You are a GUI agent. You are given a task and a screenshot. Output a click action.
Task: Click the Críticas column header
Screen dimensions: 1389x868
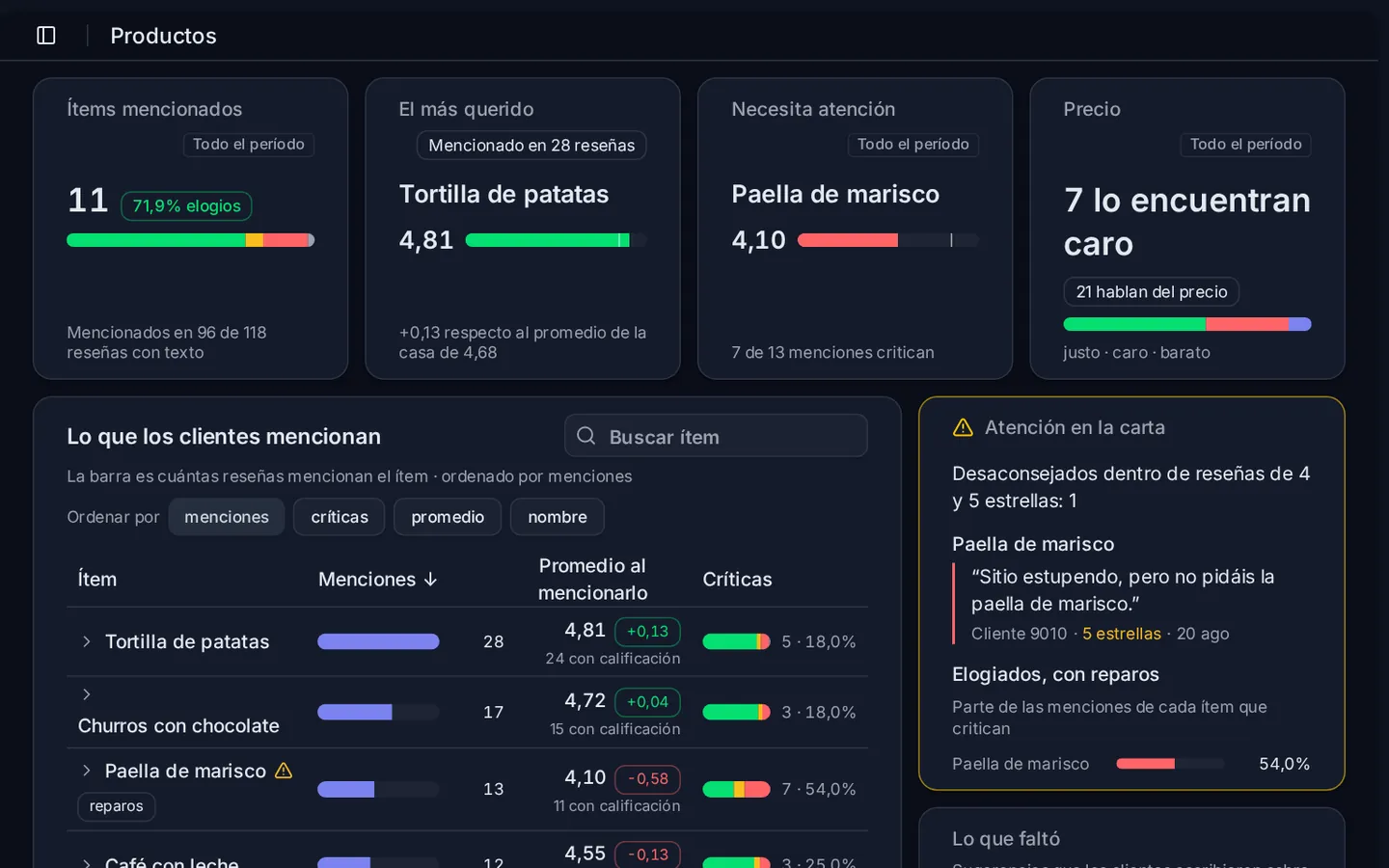(x=737, y=580)
